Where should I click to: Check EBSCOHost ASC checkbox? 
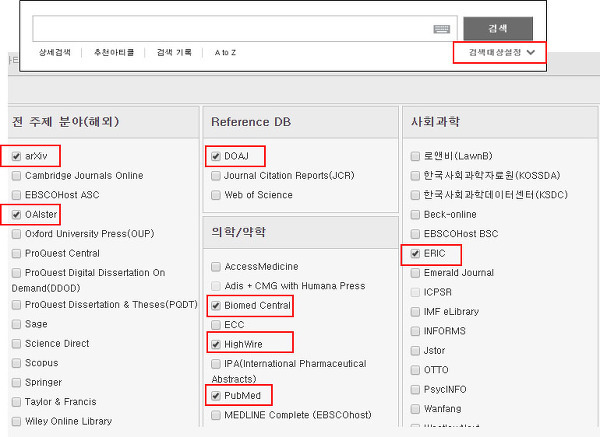tap(16, 195)
